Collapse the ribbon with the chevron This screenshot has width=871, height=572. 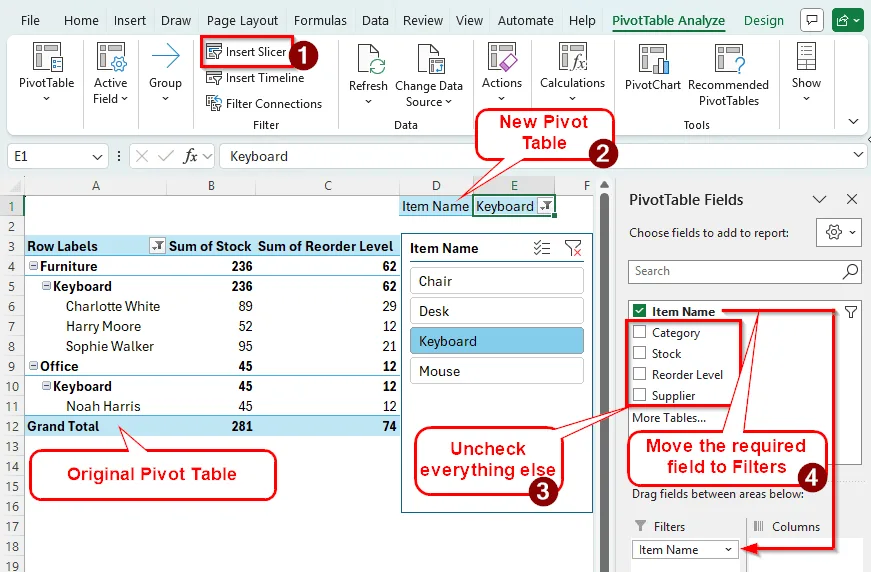[x=853, y=121]
